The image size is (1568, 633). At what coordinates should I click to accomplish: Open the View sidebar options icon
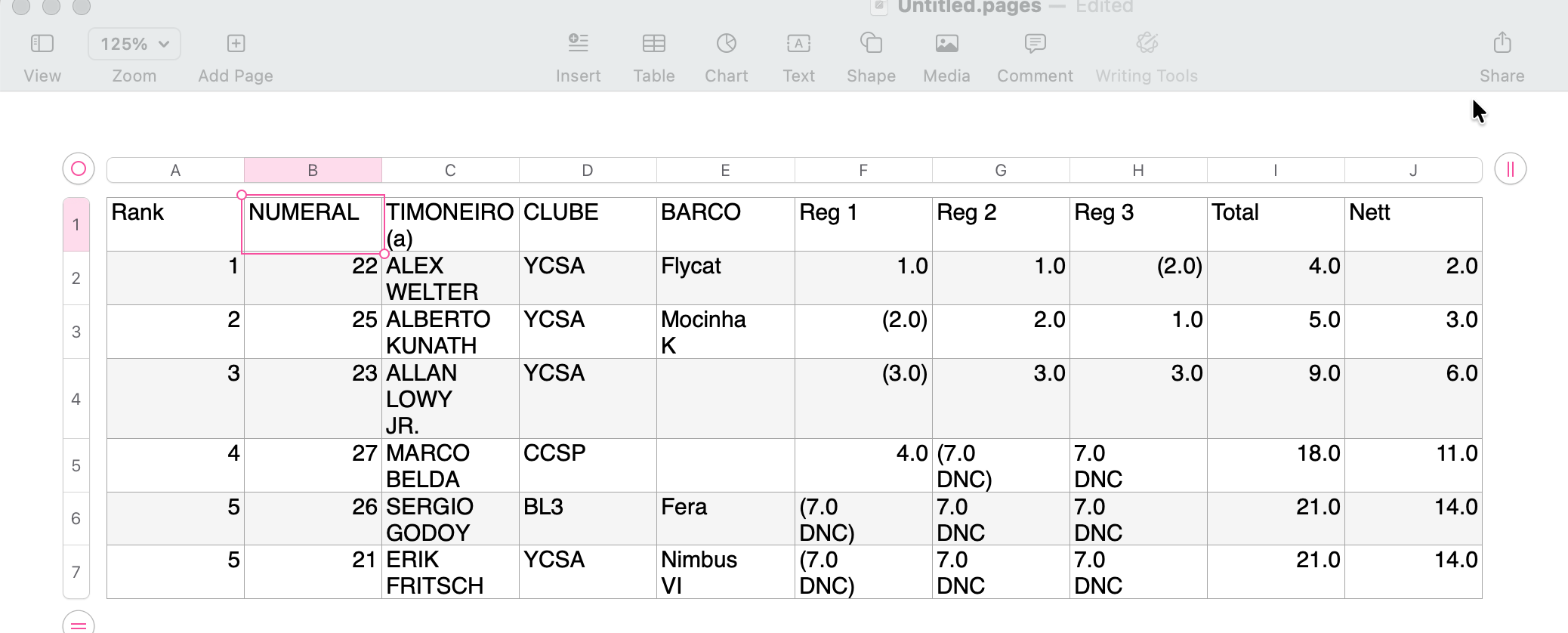[x=42, y=44]
